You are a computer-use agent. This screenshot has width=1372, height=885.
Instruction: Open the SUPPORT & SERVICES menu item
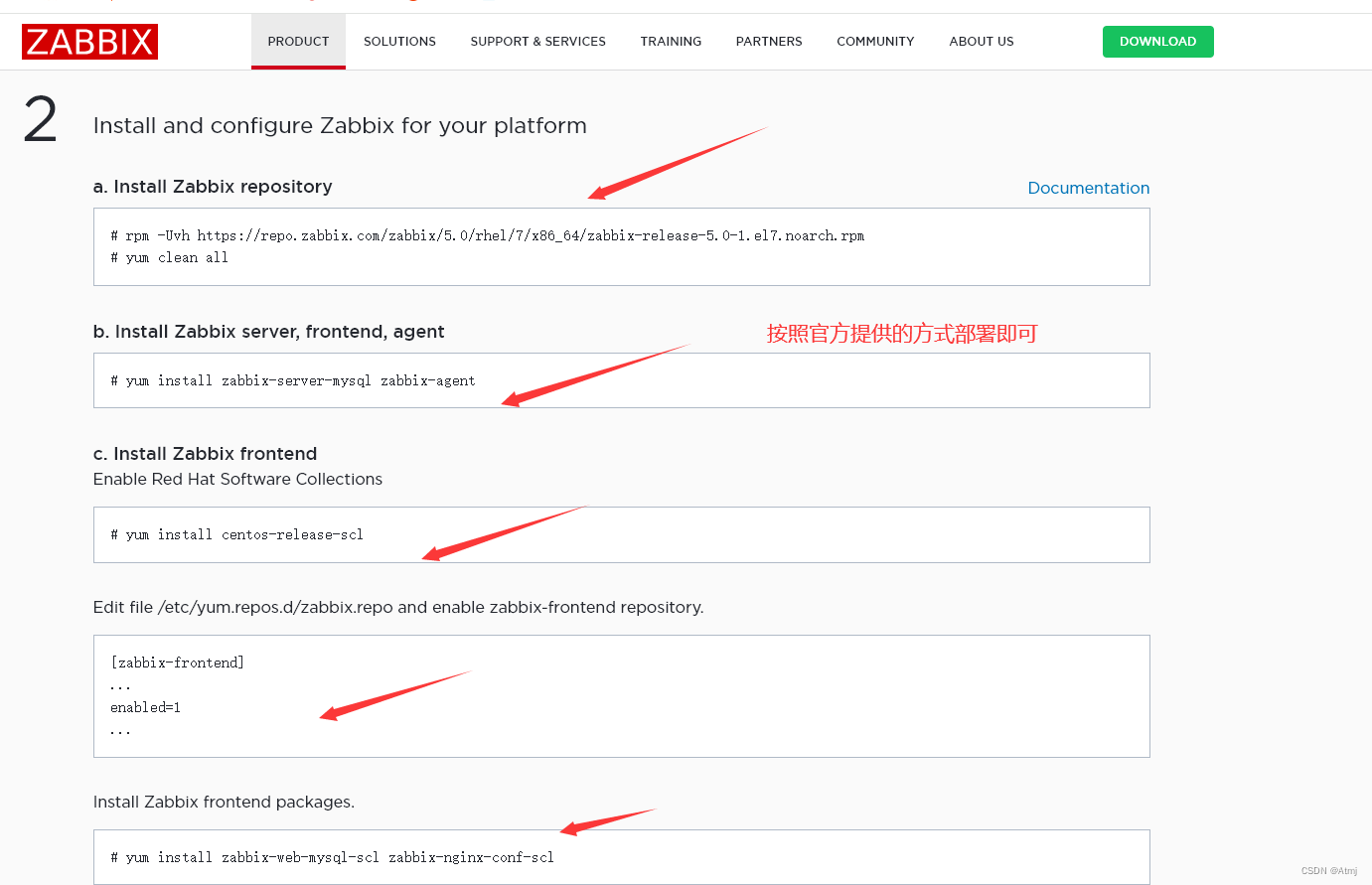coord(537,41)
